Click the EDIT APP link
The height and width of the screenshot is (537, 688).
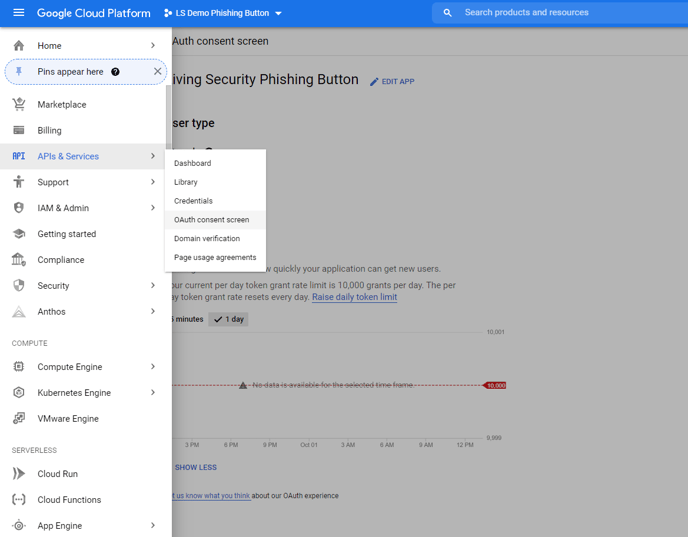(x=392, y=82)
